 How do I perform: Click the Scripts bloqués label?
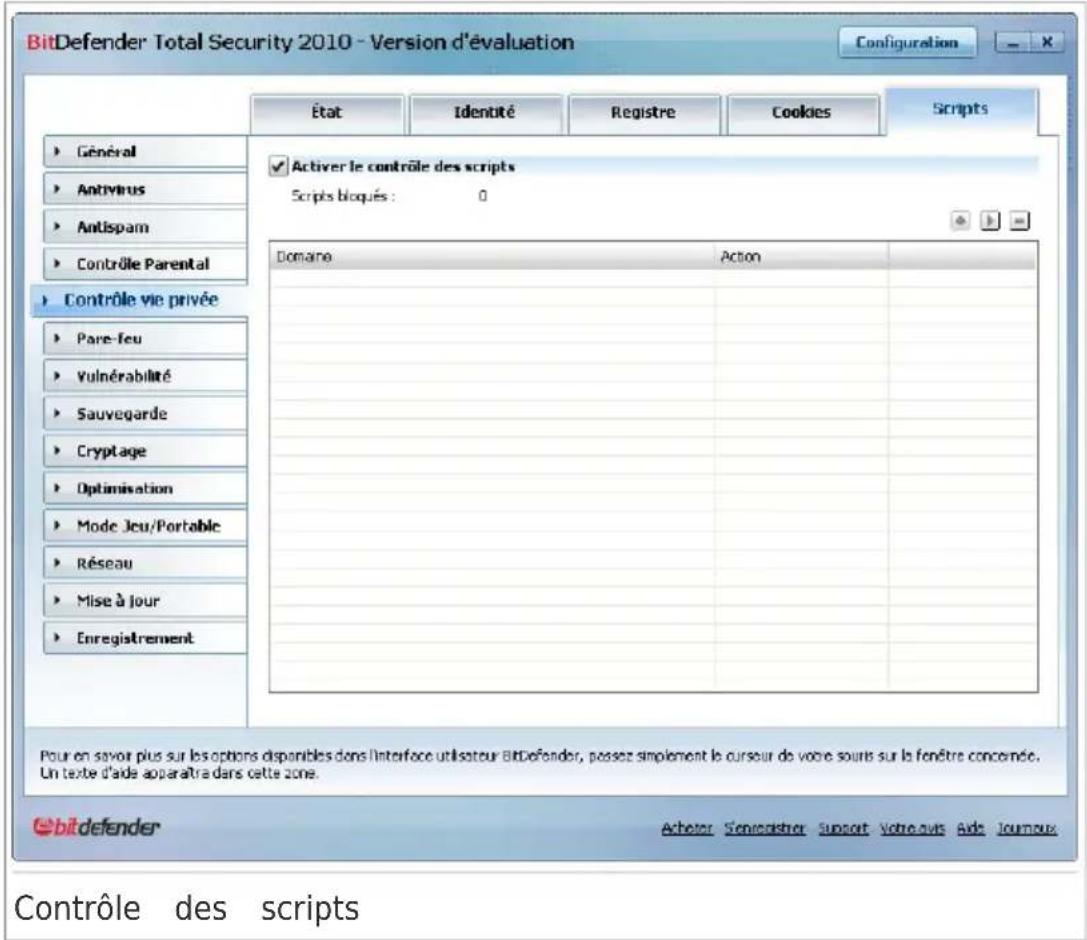(343, 196)
